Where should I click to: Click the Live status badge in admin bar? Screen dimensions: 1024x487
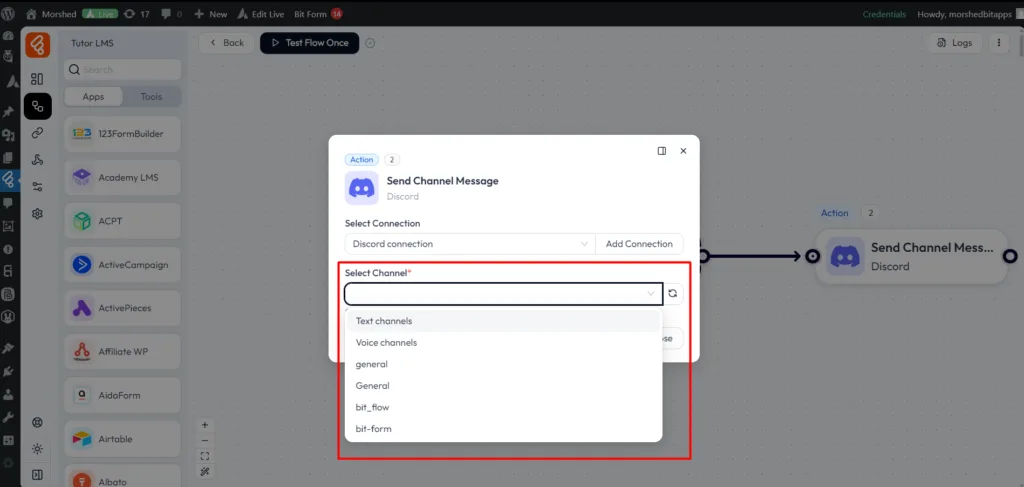tap(100, 14)
